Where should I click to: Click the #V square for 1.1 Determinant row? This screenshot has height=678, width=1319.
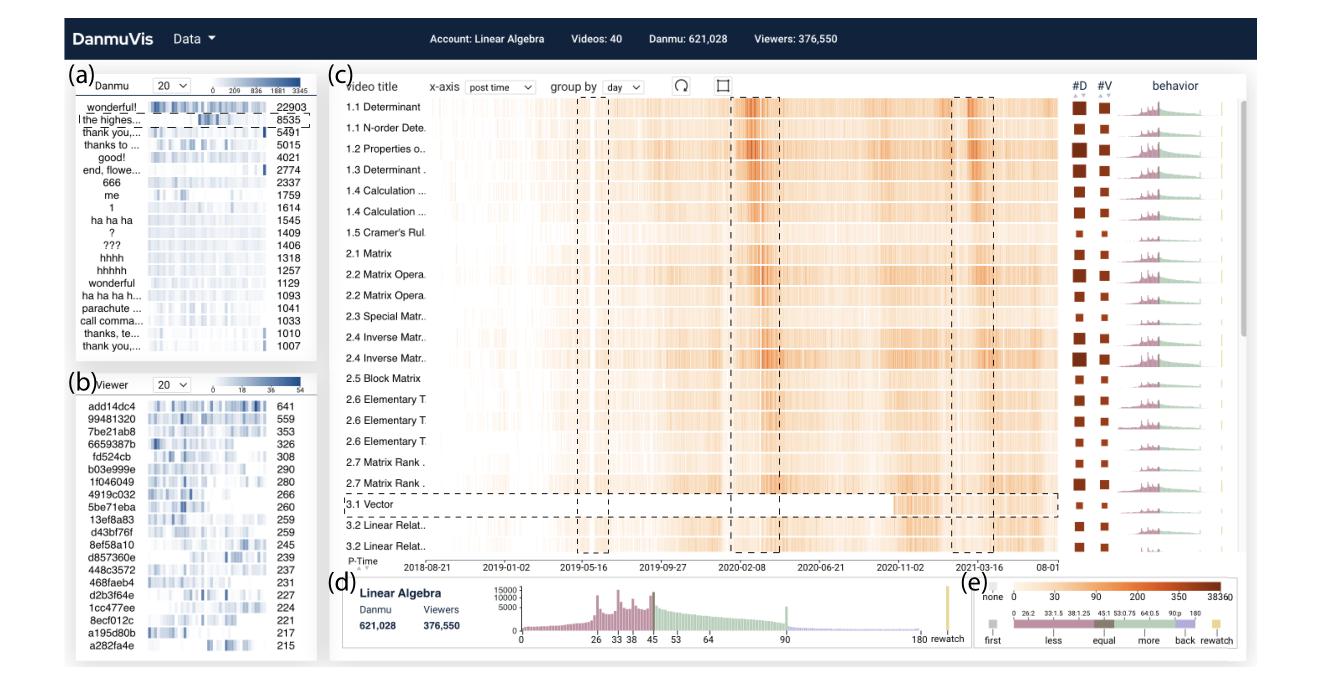(x=1104, y=108)
